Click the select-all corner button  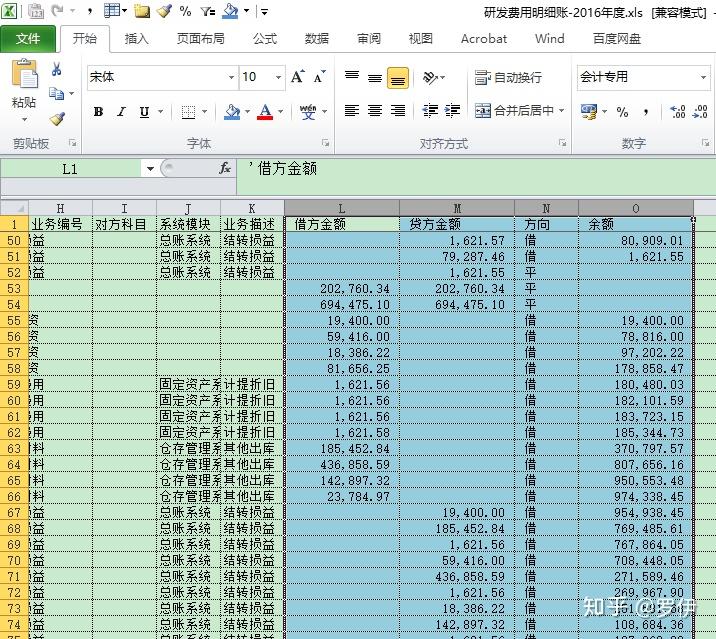(15, 208)
